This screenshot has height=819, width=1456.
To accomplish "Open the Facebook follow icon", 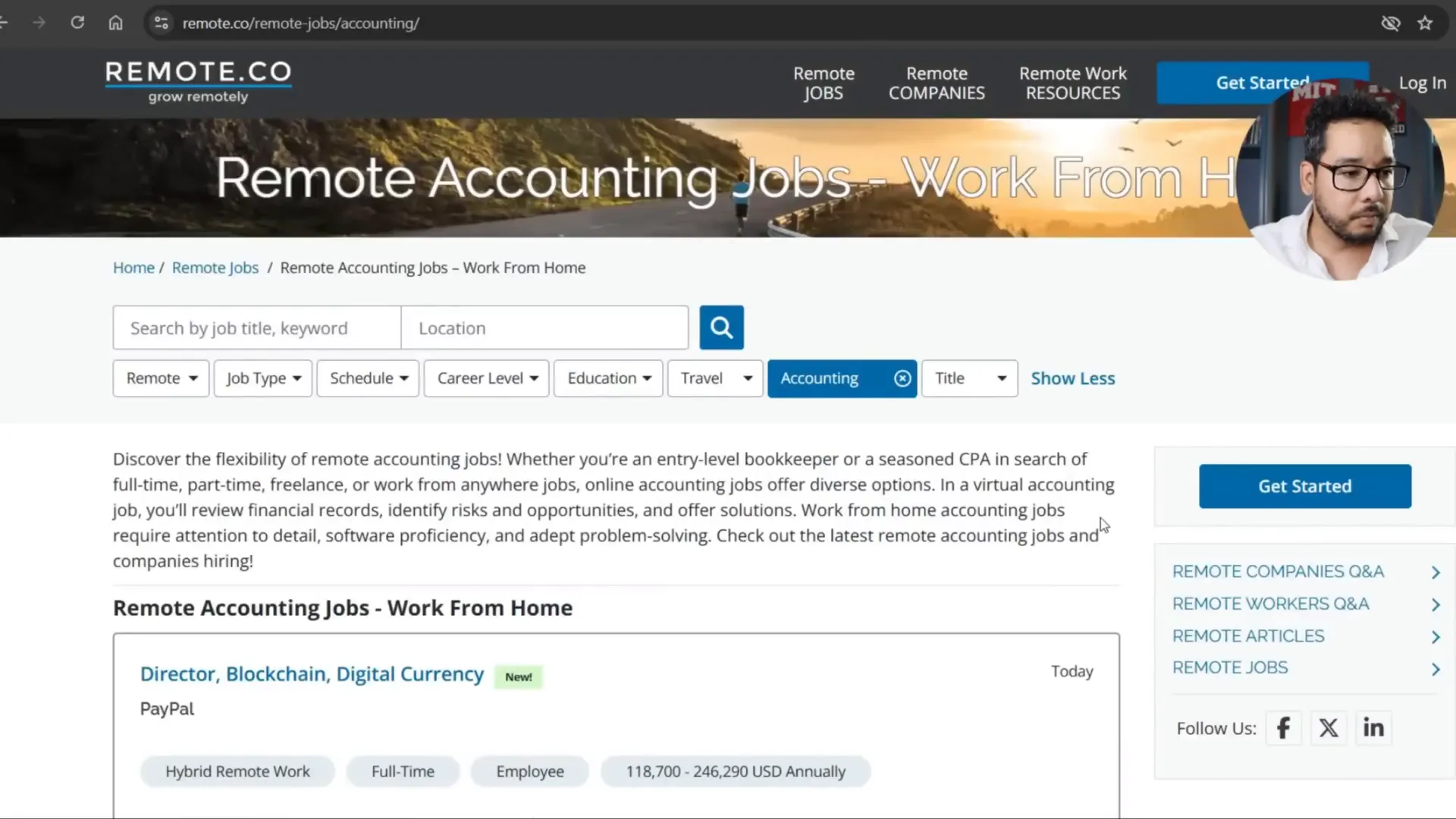I will (1283, 728).
